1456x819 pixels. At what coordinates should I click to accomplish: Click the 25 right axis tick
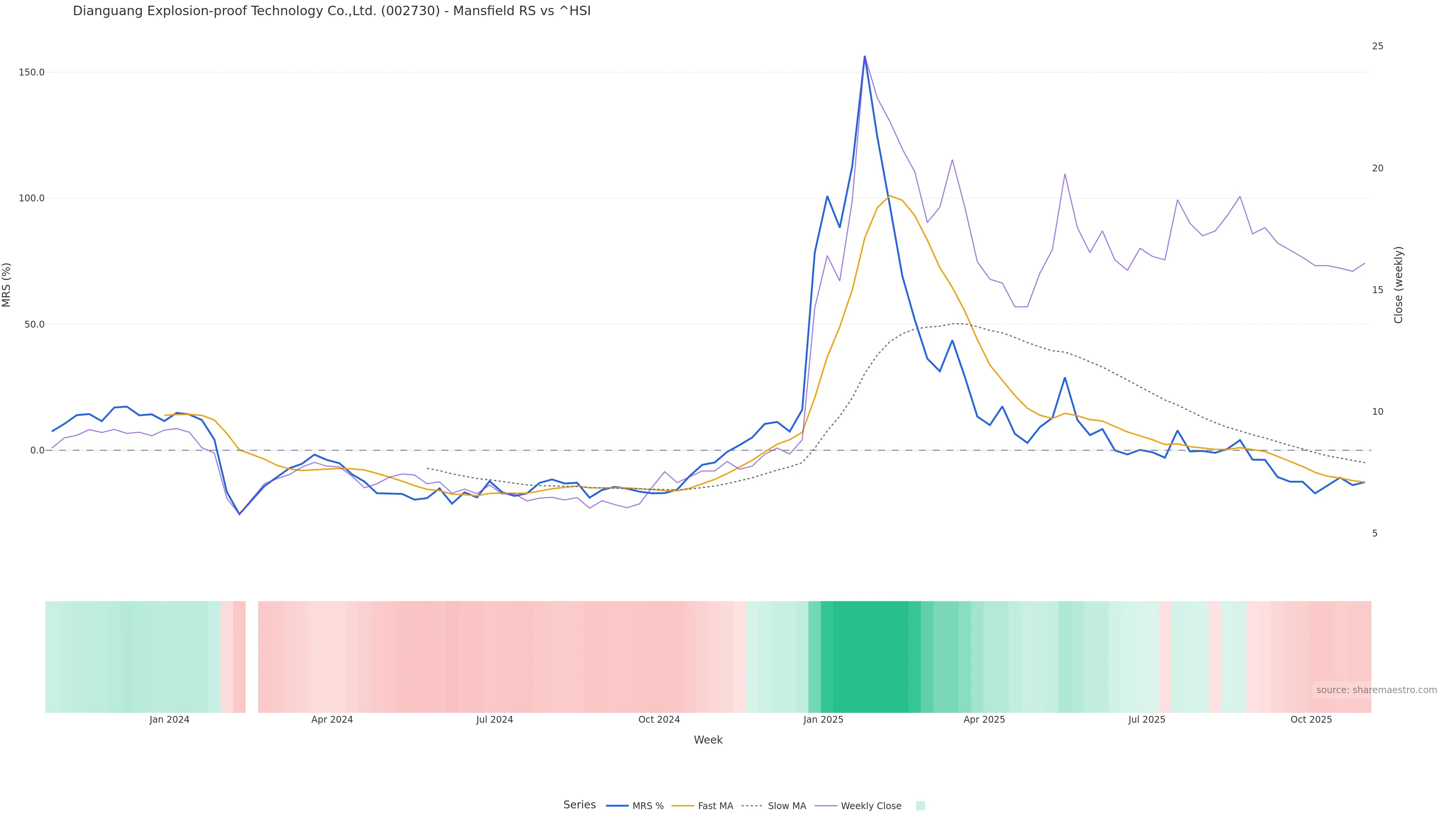pos(1378,46)
